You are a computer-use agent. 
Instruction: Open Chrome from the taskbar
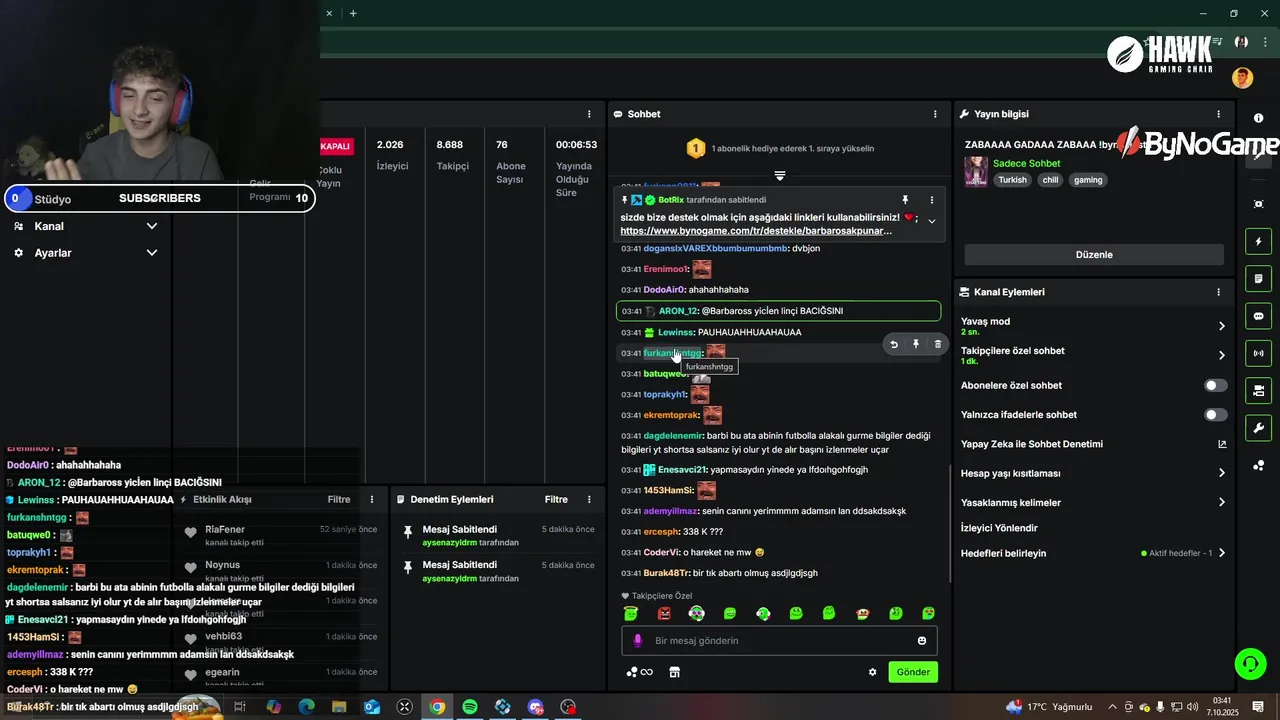[437, 707]
